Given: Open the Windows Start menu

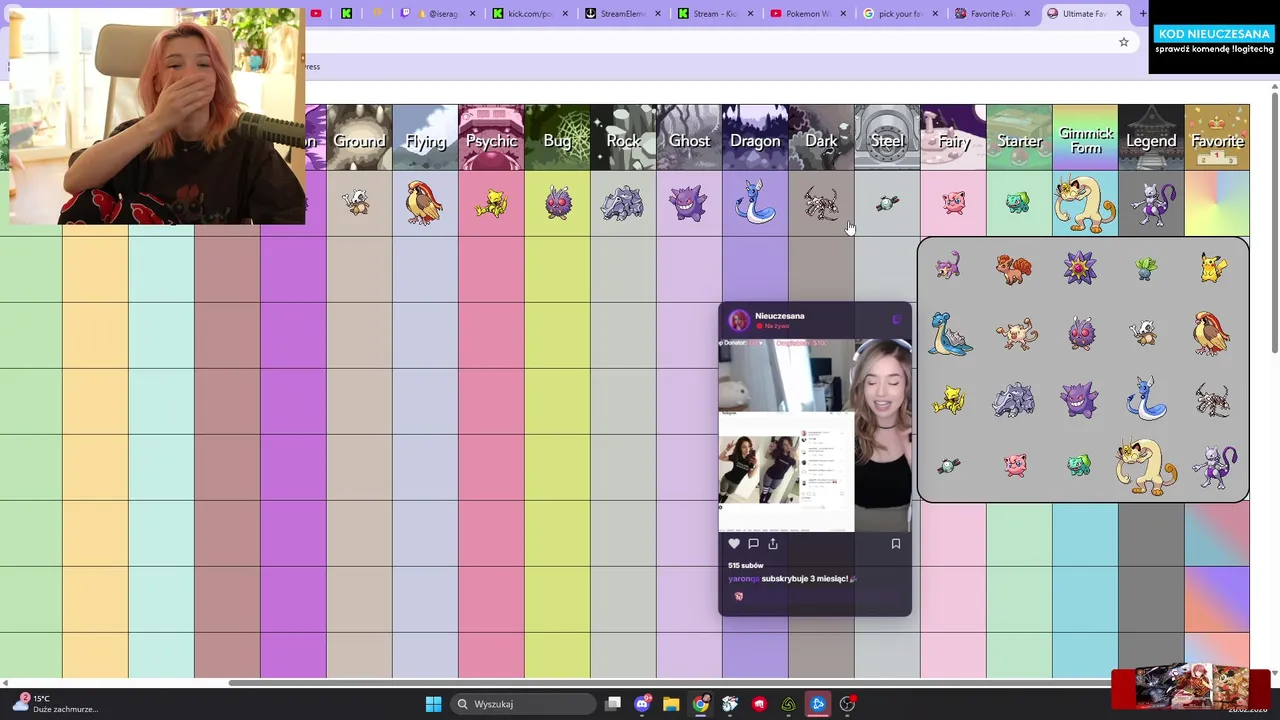Looking at the screenshot, I should 433,704.
